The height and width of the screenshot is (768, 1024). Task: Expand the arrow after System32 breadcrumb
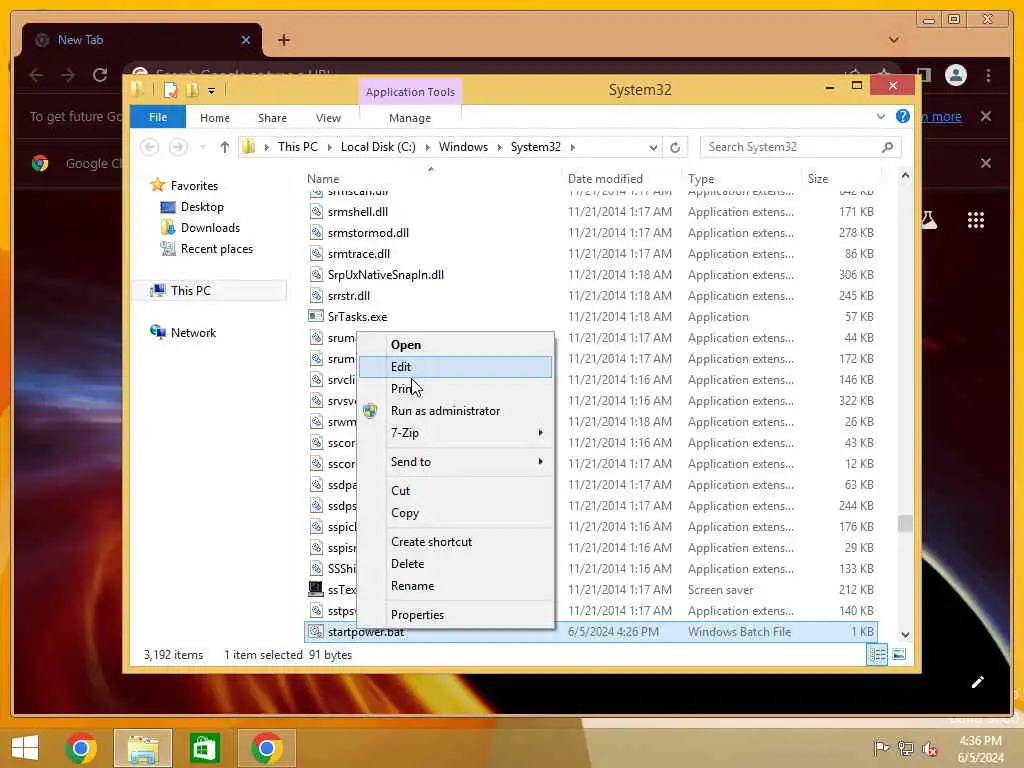click(x=573, y=147)
